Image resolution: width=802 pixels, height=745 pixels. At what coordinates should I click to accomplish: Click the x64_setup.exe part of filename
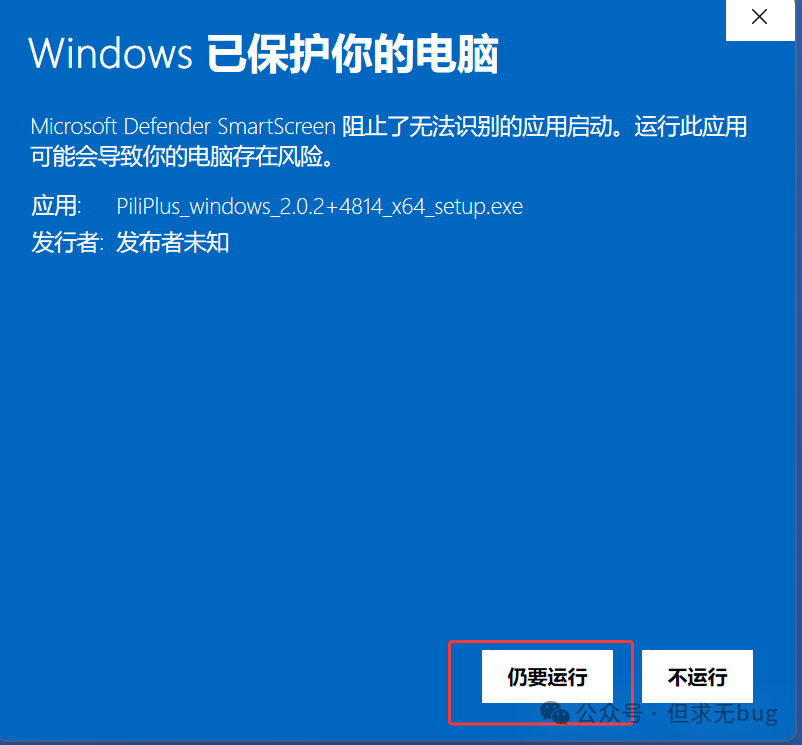(x=457, y=207)
